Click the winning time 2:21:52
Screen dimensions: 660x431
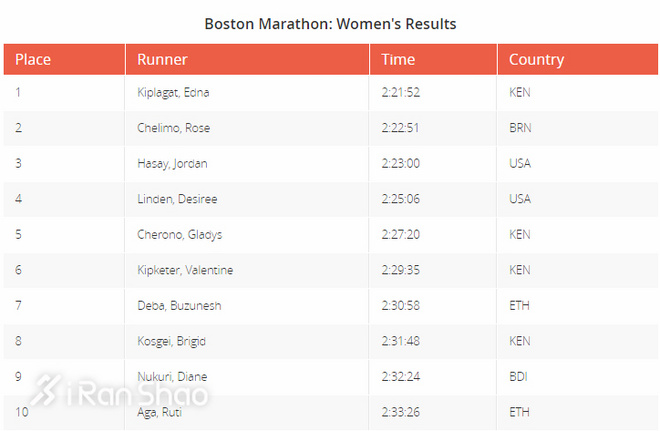pyautogui.click(x=400, y=93)
